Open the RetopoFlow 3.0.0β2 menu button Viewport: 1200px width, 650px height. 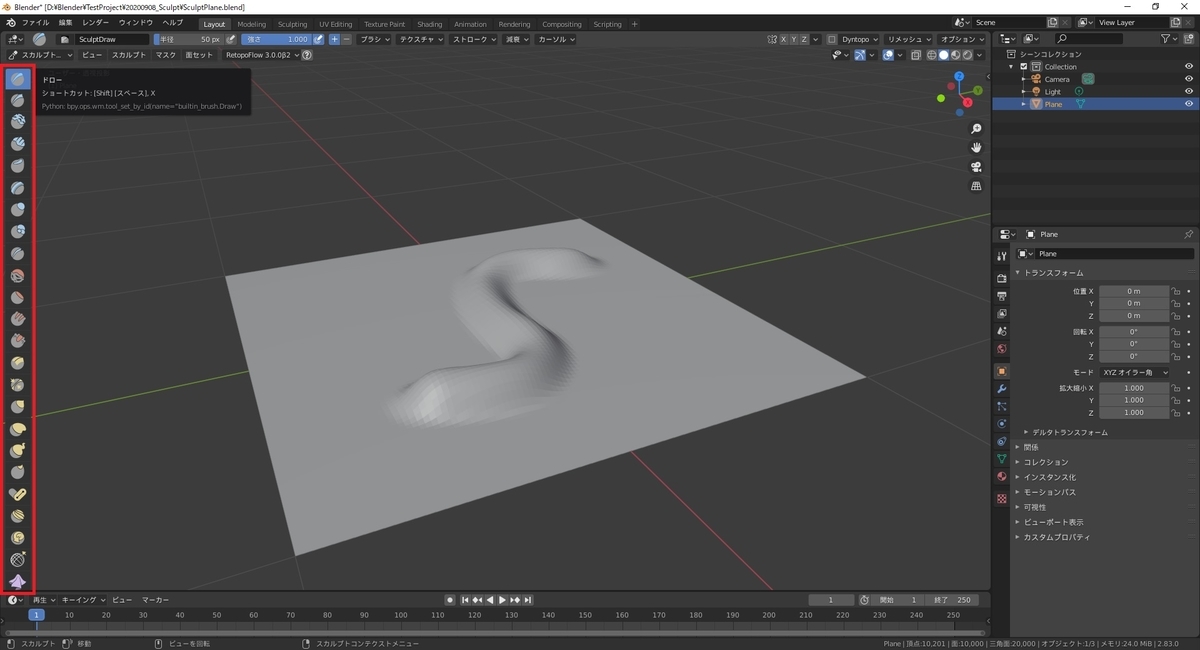[x=261, y=55]
